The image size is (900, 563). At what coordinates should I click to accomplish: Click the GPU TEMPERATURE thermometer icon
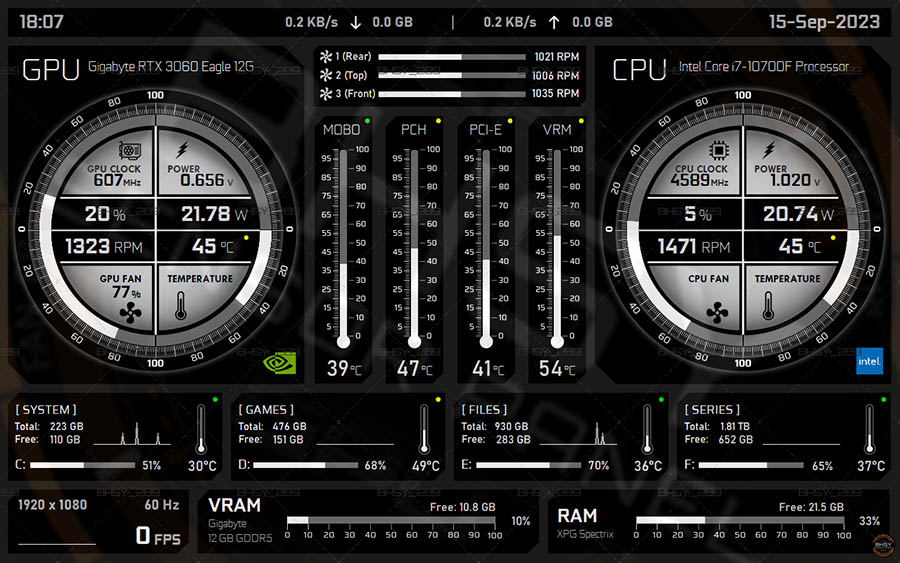(181, 305)
